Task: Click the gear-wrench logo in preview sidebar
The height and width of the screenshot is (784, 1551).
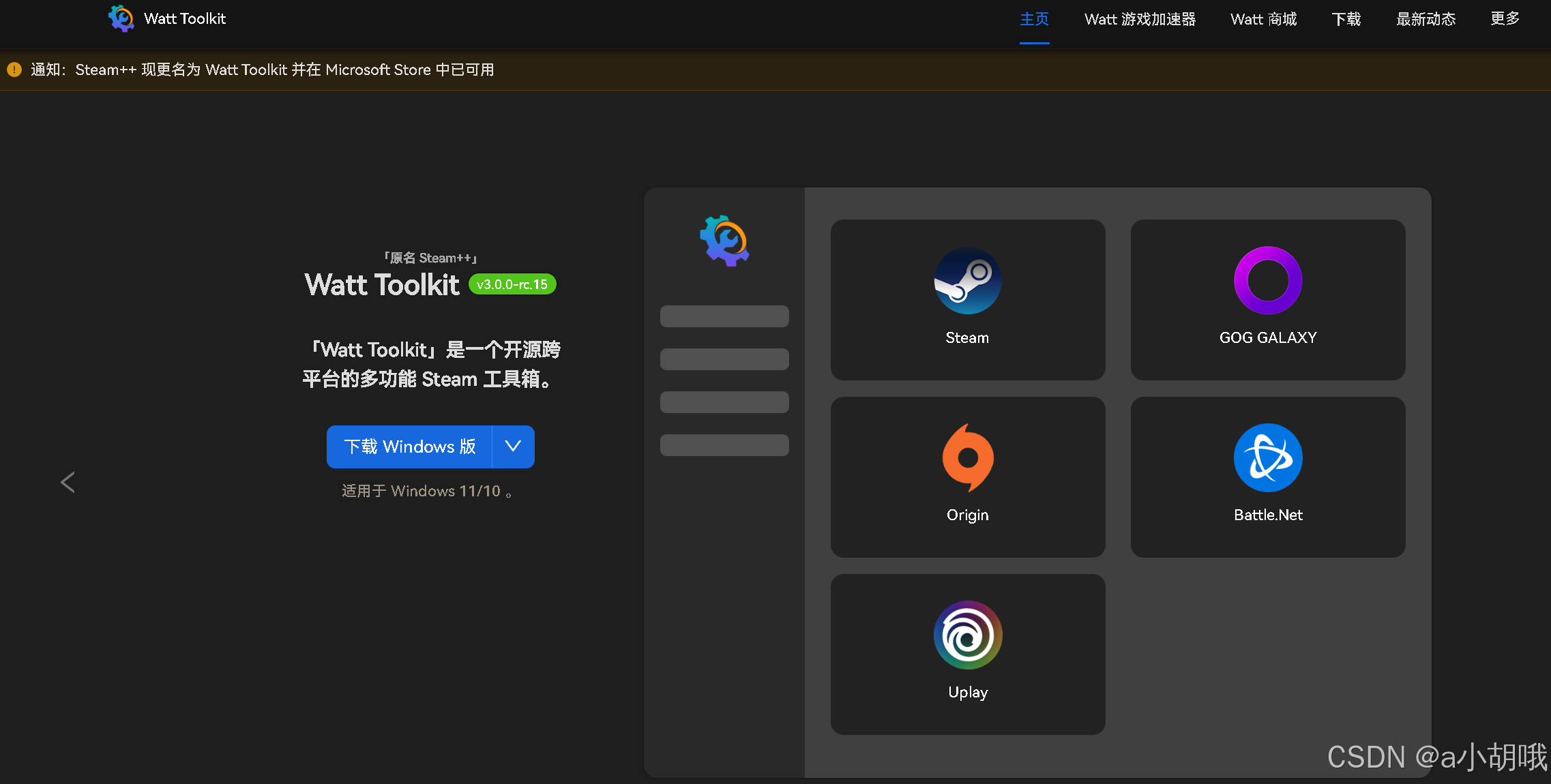Action: (724, 241)
